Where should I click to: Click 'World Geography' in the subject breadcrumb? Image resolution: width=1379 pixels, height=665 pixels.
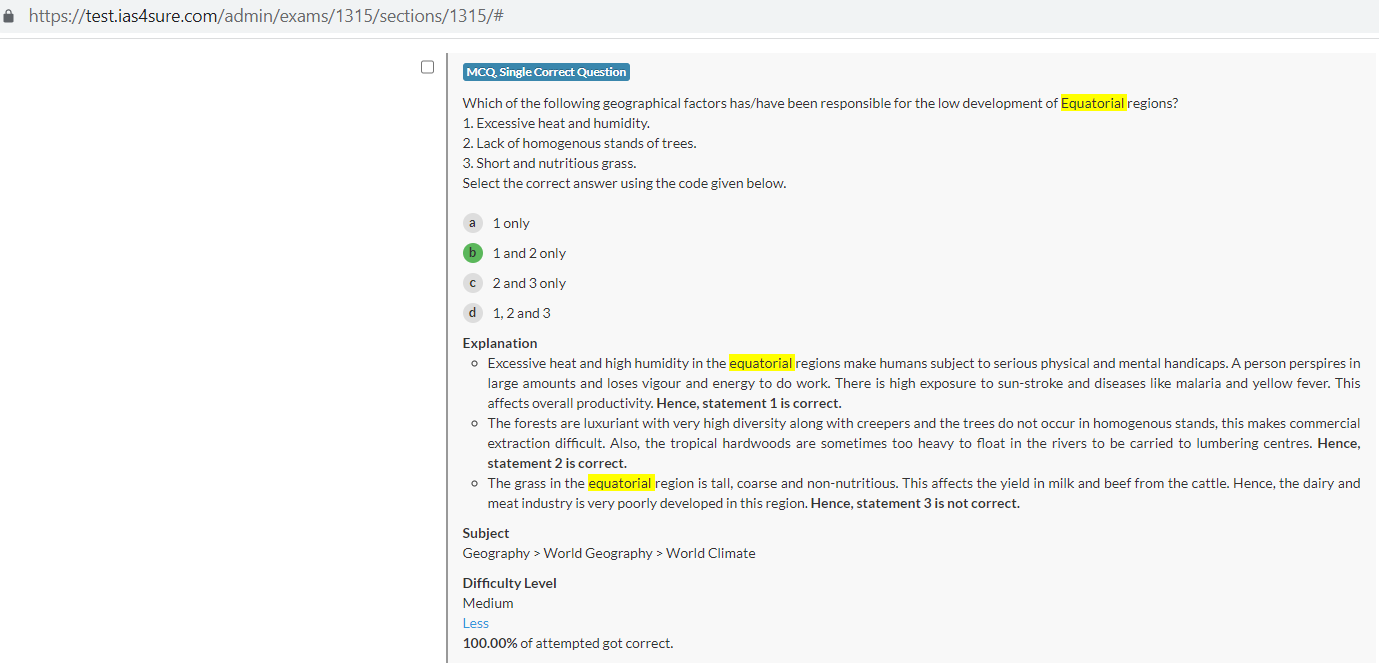click(x=598, y=553)
